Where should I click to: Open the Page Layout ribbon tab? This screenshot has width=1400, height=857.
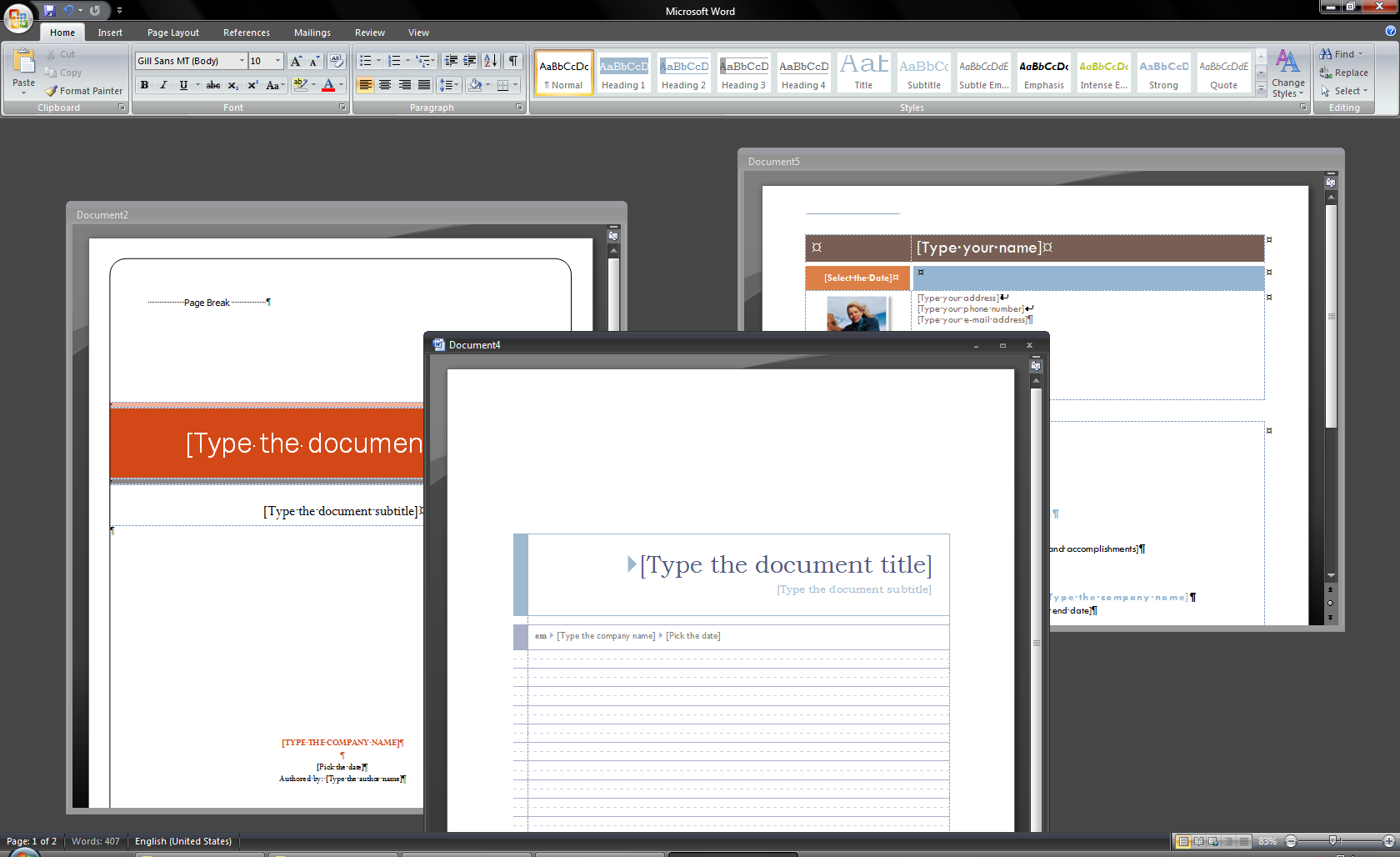173,33
